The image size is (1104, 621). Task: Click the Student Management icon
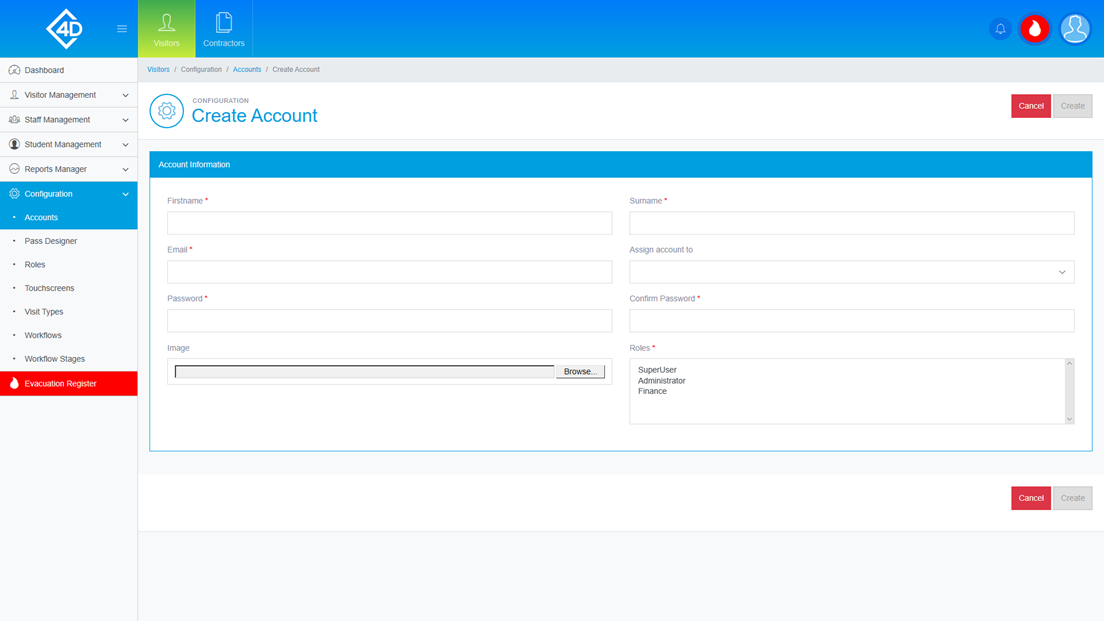[x=14, y=144]
